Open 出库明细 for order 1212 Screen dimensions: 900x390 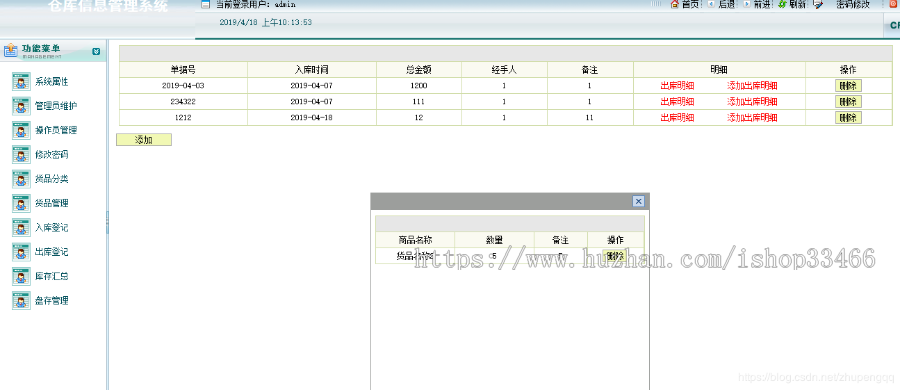(678, 118)
